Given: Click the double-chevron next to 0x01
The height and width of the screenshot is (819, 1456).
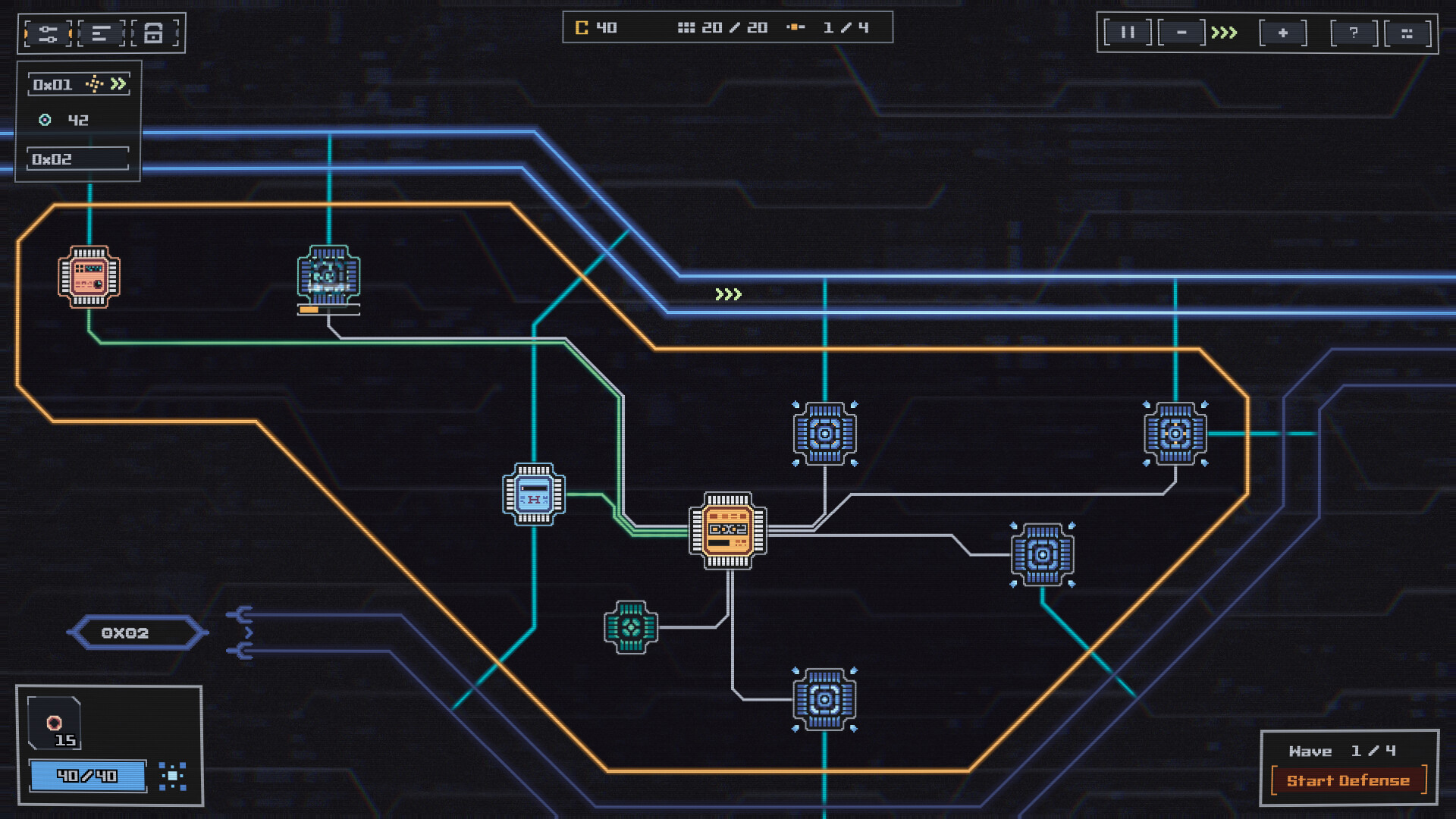Looking at the screenshot, I should point(118,83).
